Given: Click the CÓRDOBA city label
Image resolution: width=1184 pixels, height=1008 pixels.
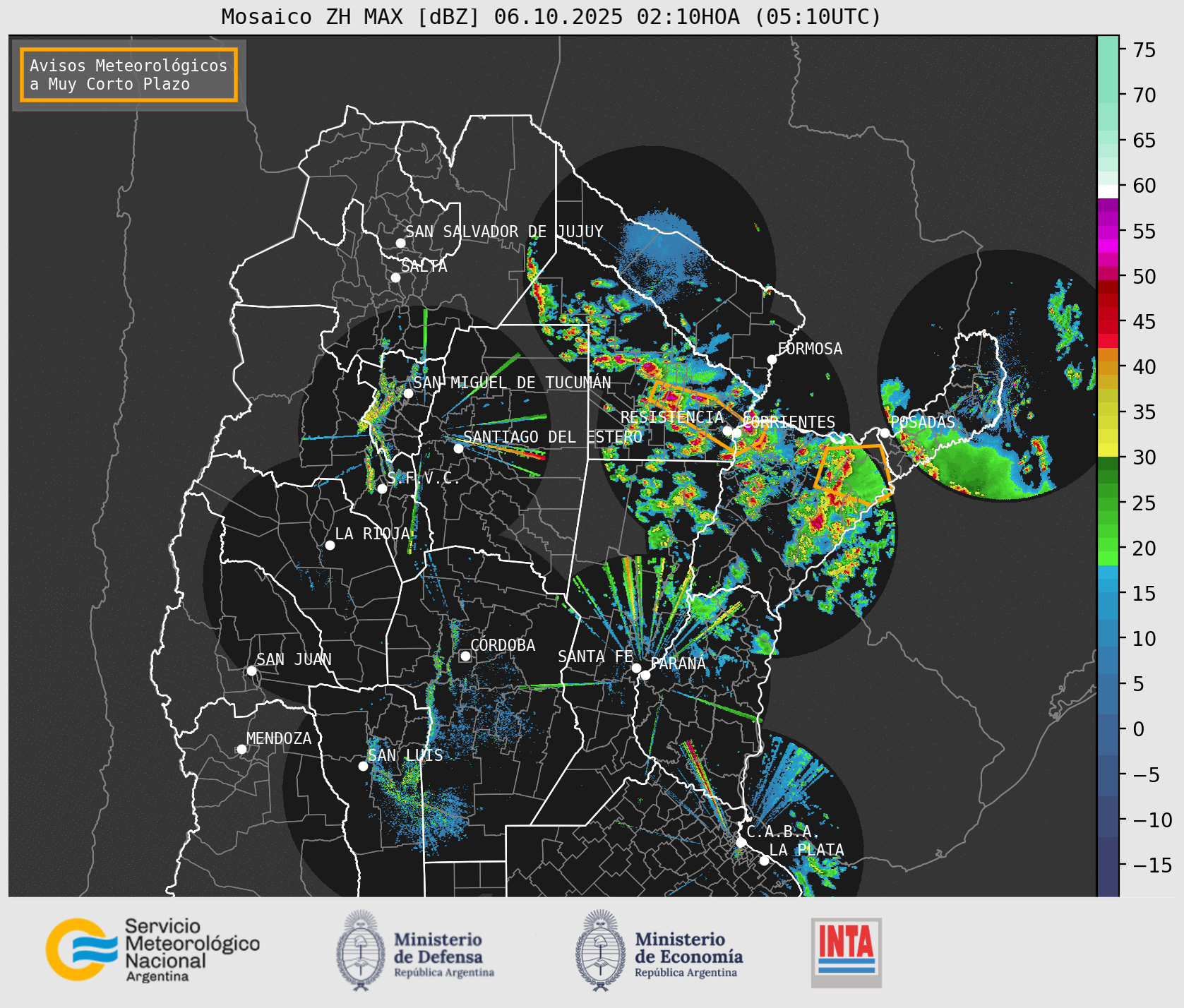Looking at the screenshot, I should coord(503,645).
